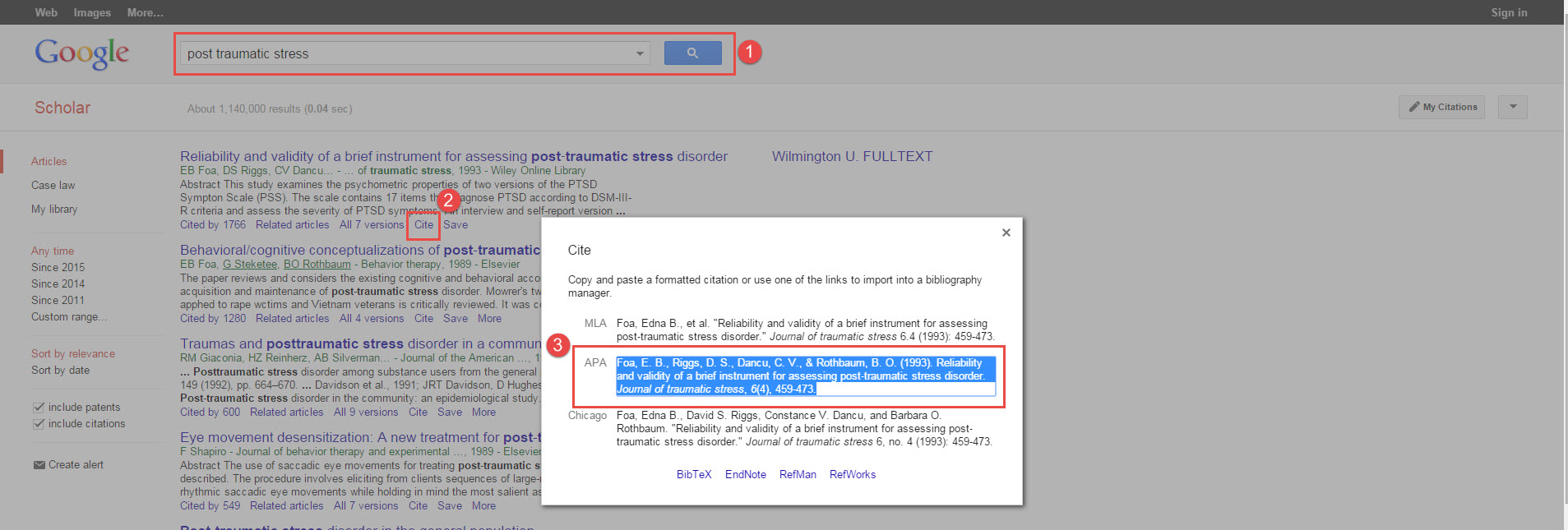Toggle the include citations checkbox
The height and width of the screenshot is (530, 1568).
38,423
